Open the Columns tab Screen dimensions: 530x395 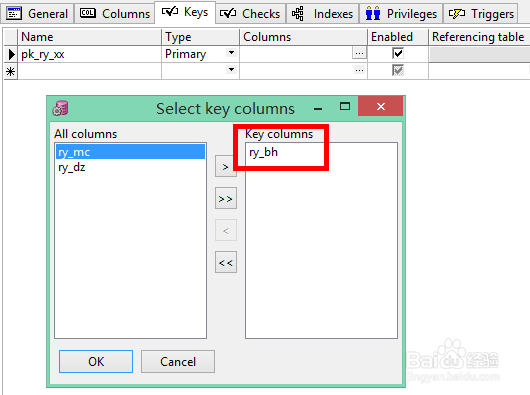pos(115,14)
